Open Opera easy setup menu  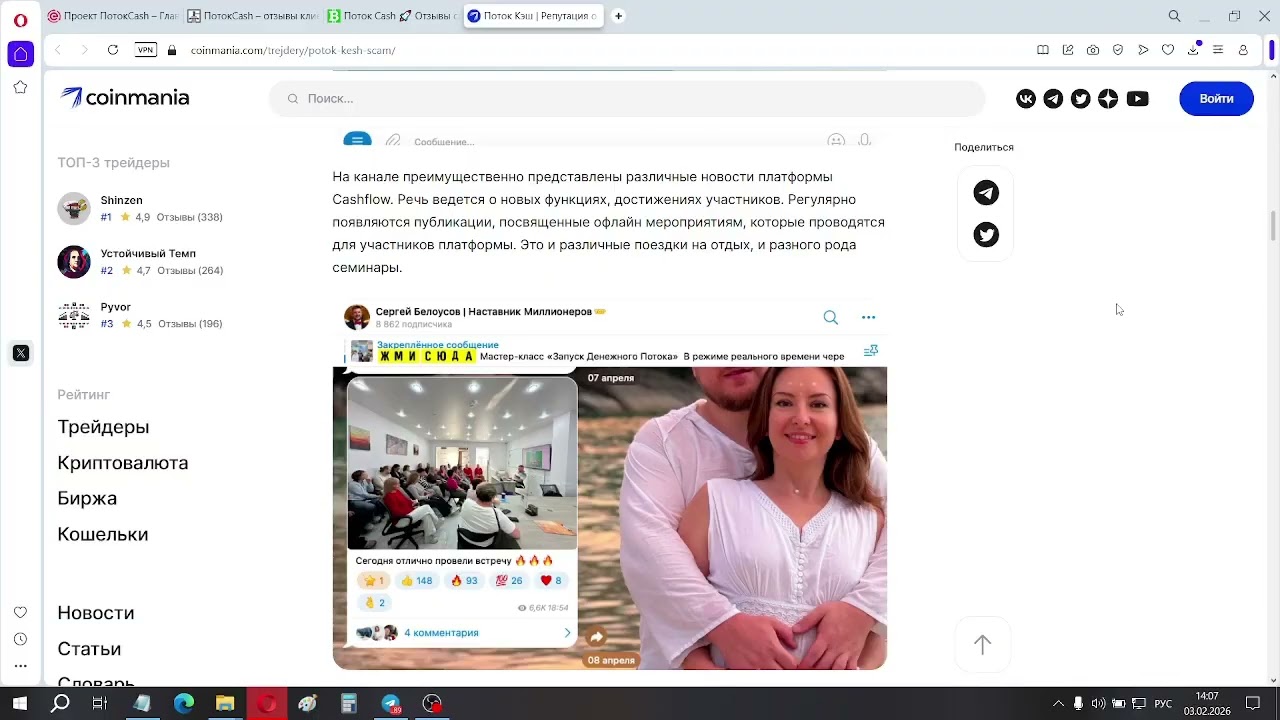point(1218,50)
